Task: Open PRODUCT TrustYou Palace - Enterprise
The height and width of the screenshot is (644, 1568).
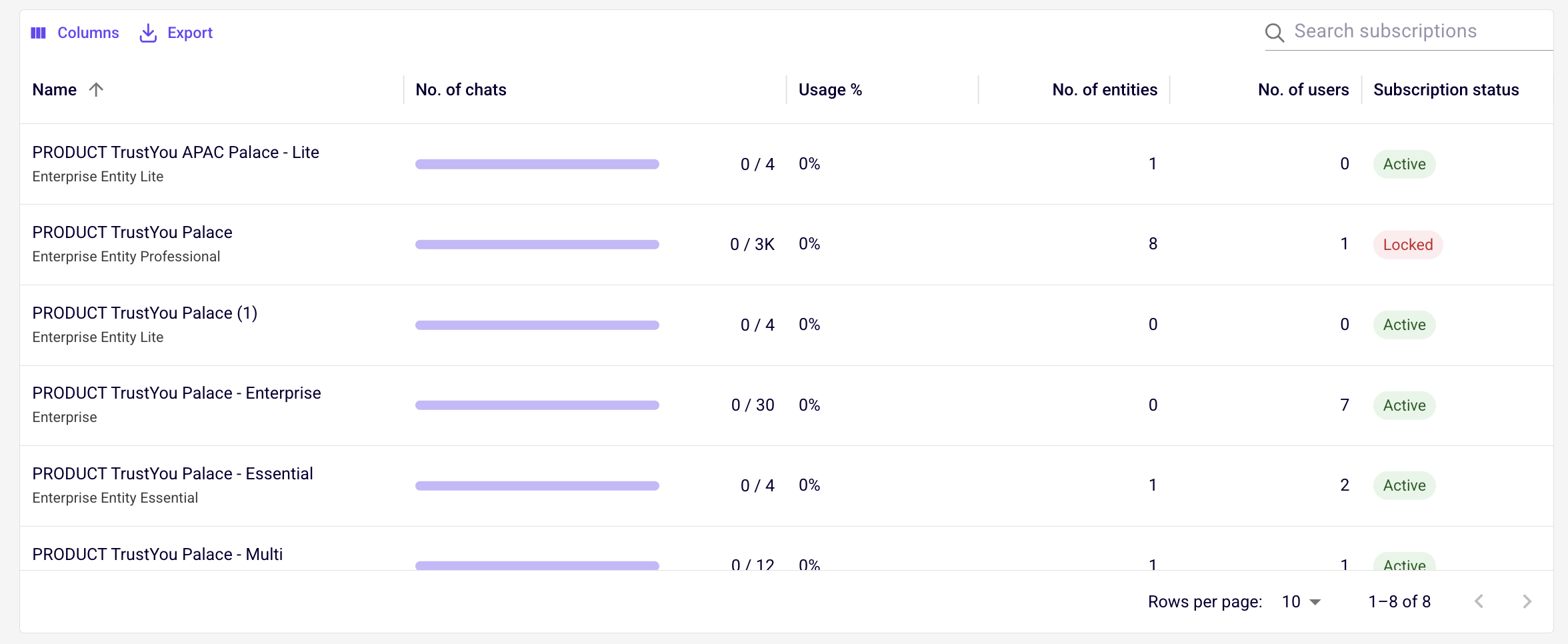Action: 177,393
